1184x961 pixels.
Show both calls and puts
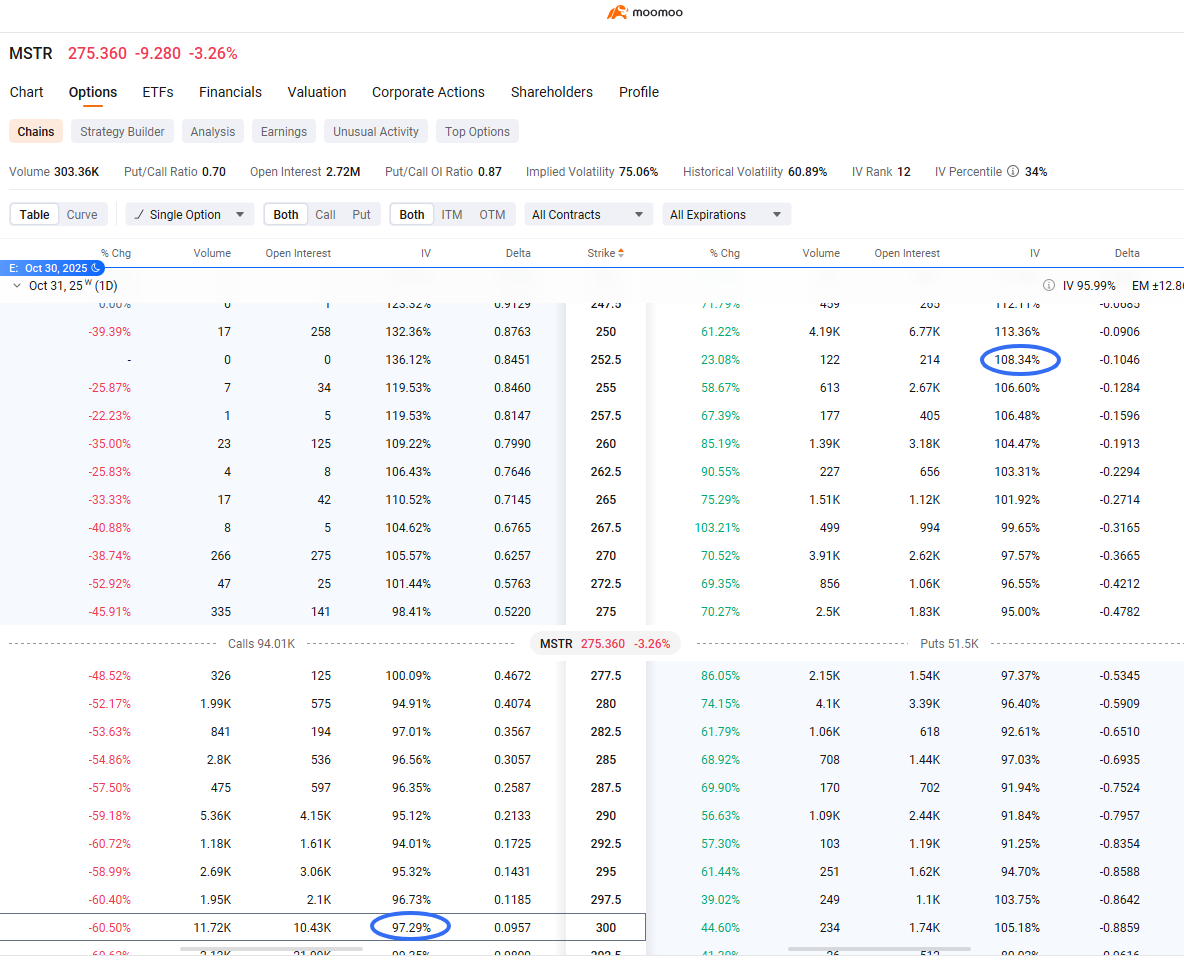(x=285, y=214)
